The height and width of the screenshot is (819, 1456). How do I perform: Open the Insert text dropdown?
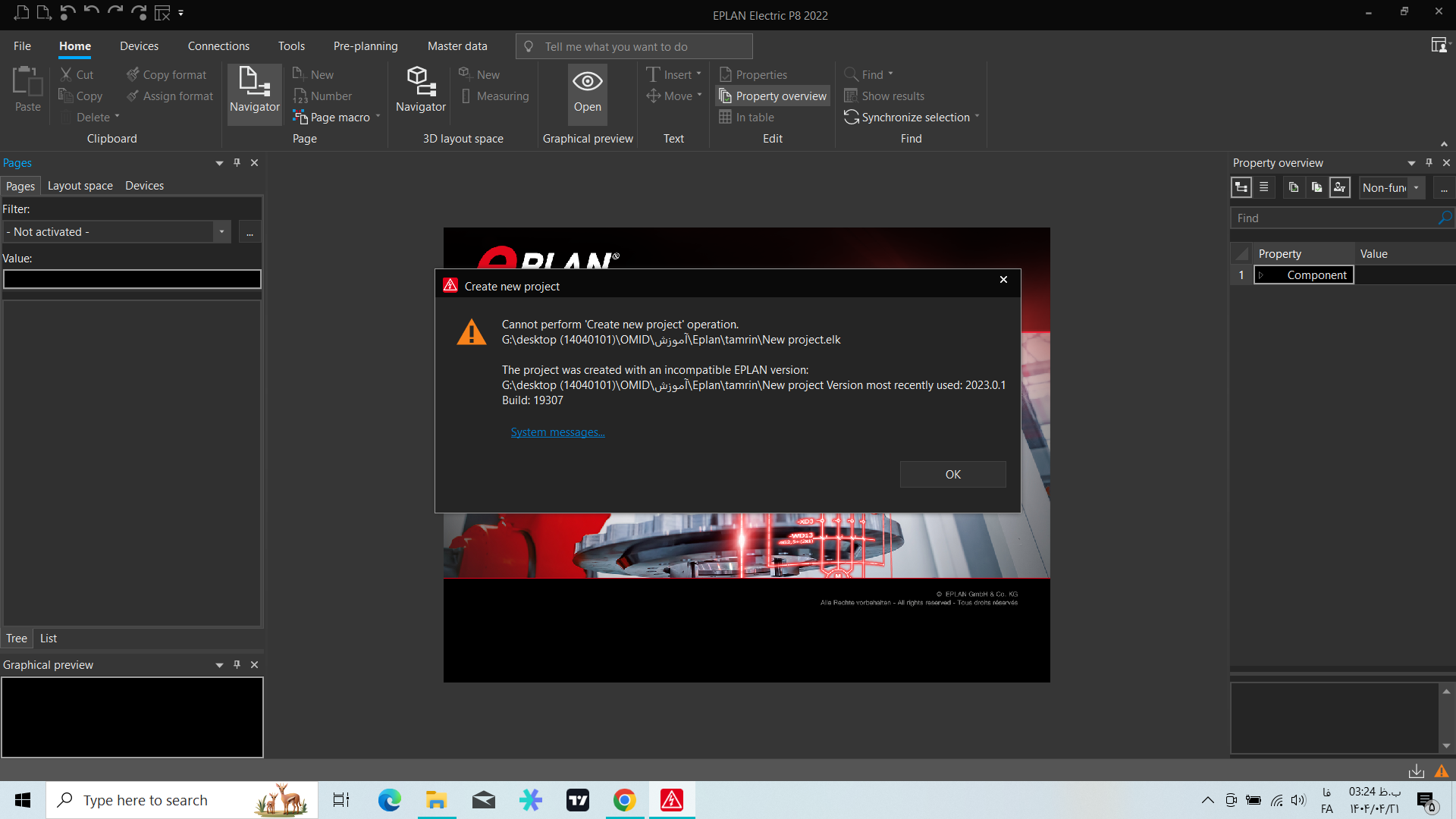tap(699, 74)
